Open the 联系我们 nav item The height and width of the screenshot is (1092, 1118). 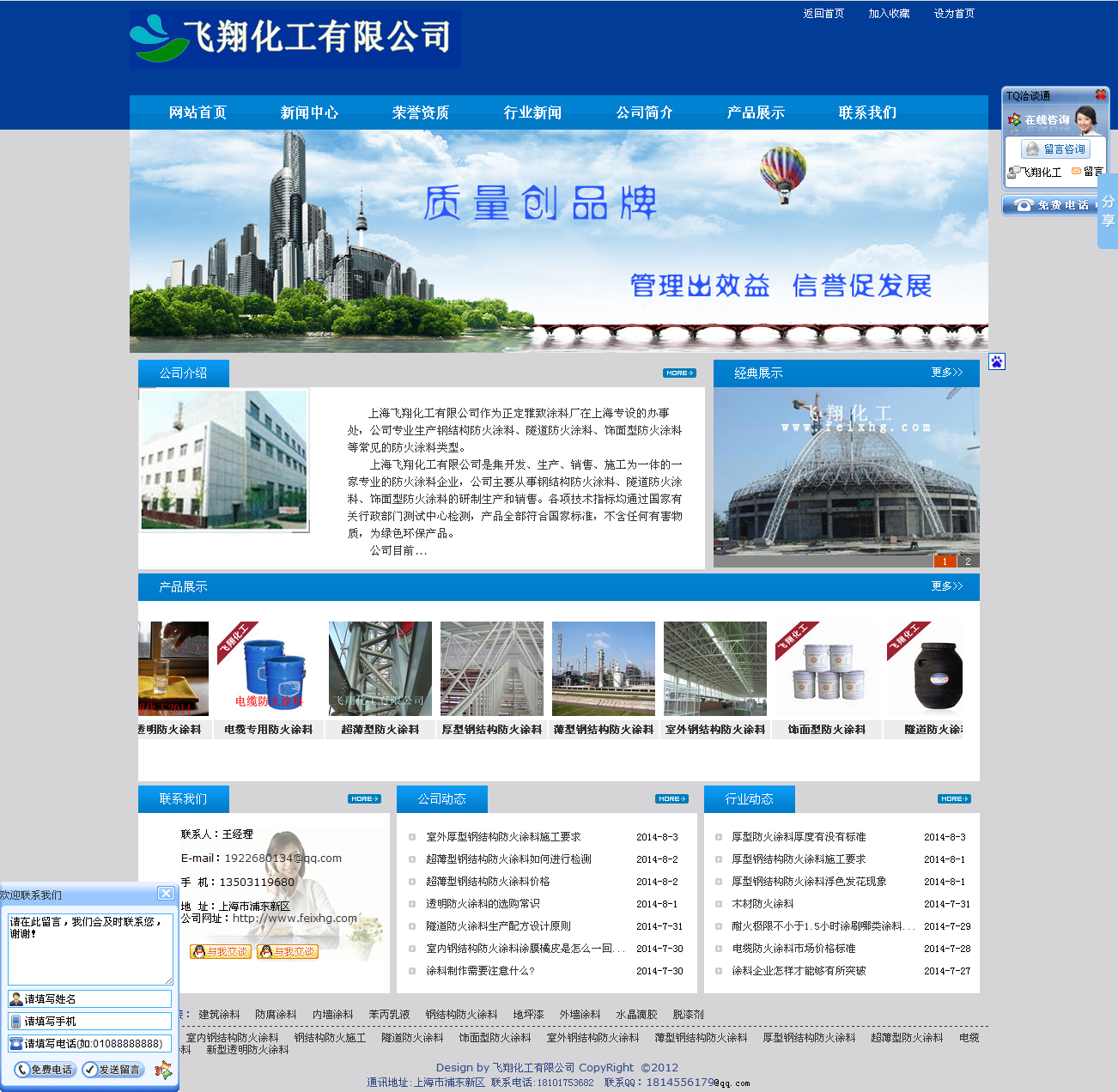867,112
